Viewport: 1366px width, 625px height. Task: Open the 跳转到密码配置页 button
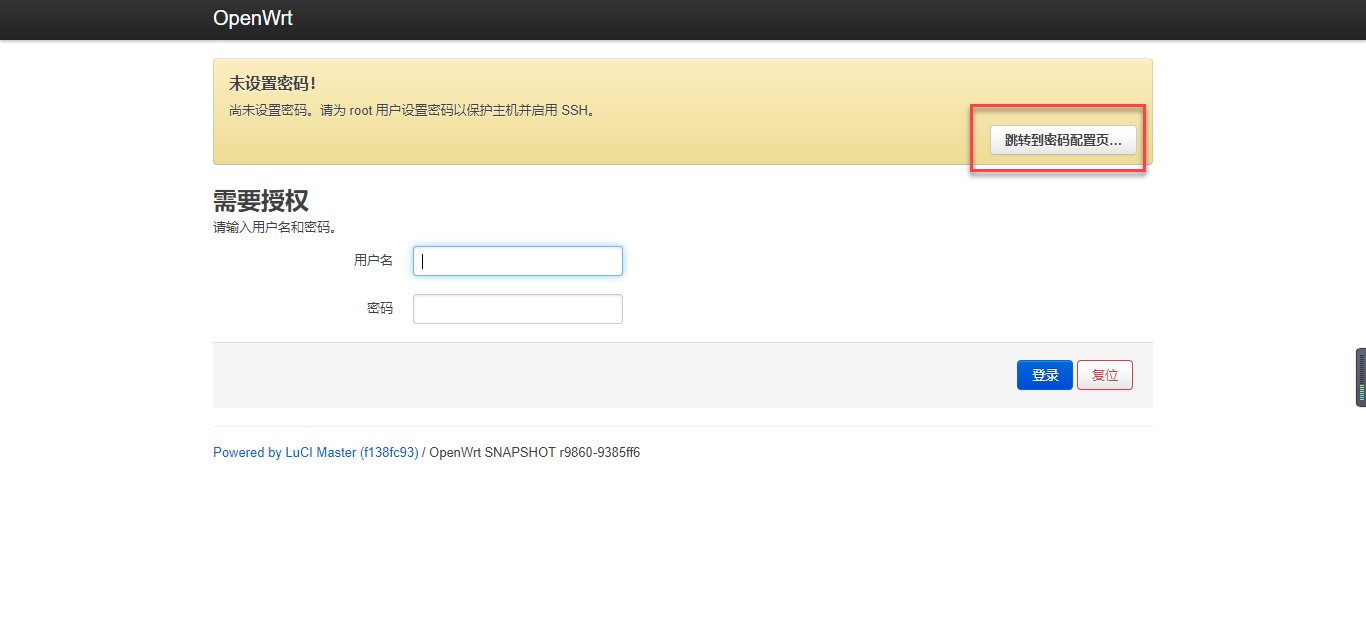point(1063,140)
